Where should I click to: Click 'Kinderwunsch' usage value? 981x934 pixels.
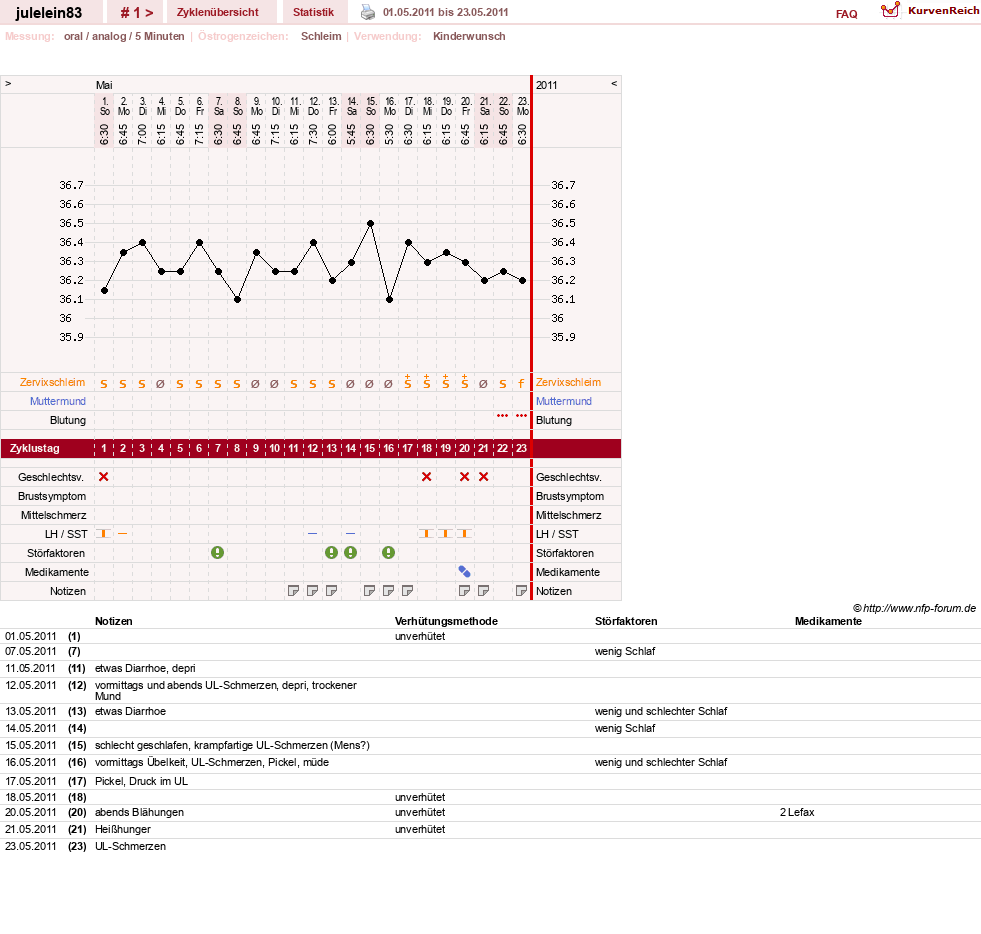pos(469,36)
